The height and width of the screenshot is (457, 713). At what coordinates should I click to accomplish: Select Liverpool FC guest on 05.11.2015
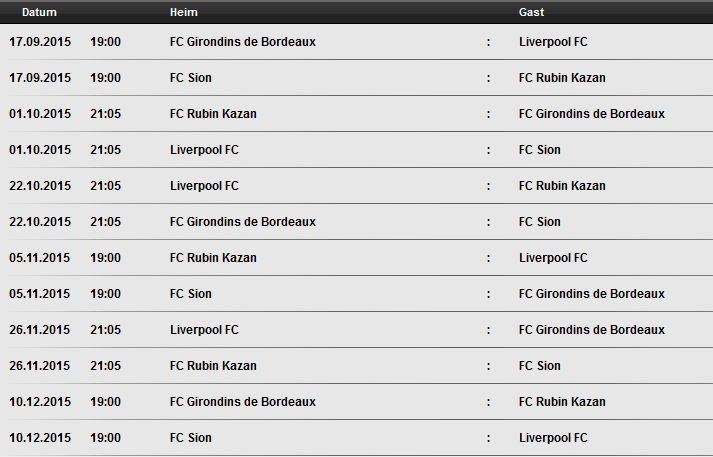[x=553, y=258]
